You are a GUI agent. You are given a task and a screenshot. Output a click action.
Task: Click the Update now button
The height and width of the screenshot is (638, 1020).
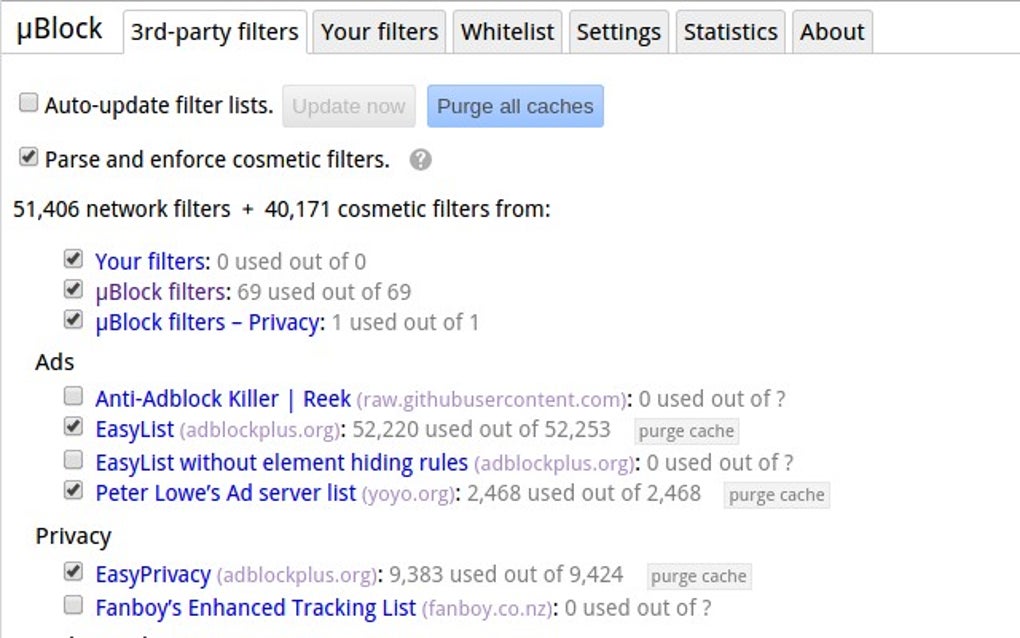(x=348, y=107)
